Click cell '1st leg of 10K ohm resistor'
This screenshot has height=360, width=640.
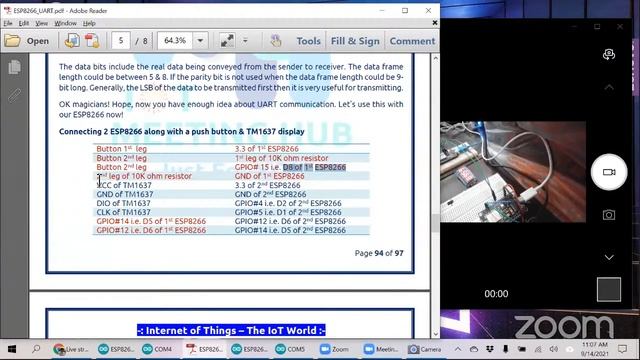pyautogui.click(x=281, y=158)
